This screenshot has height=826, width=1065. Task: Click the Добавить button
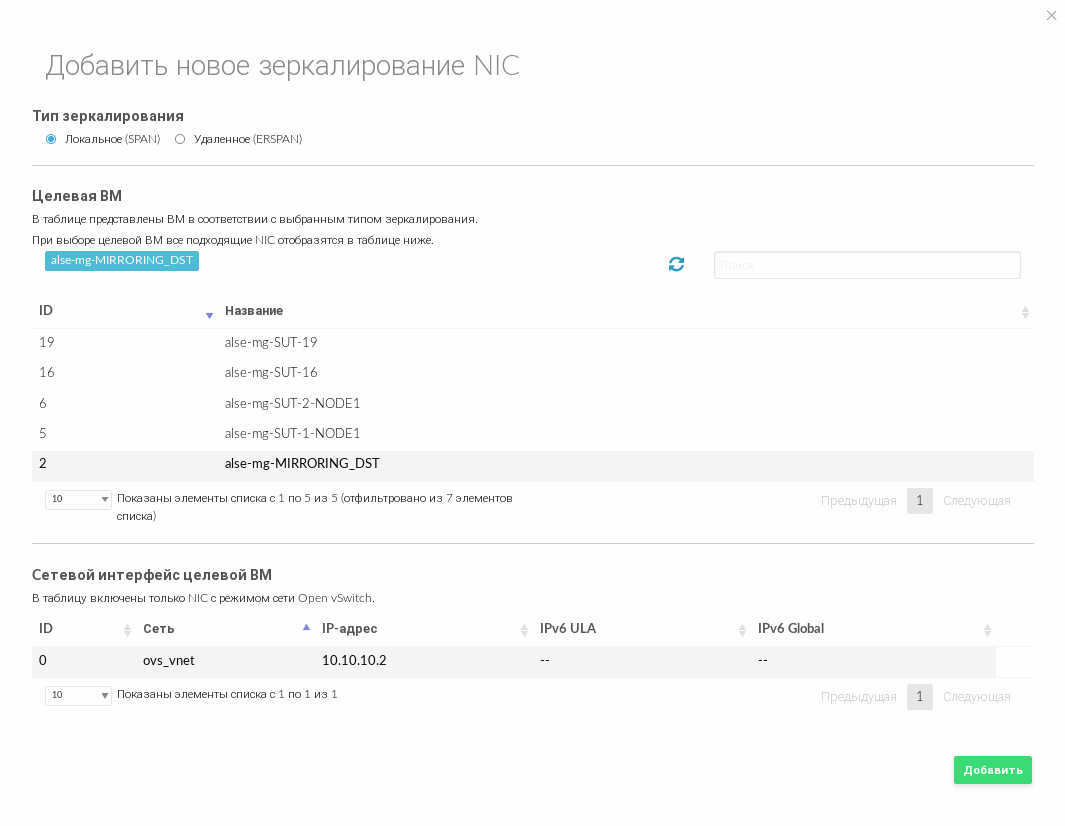[992, 770]
